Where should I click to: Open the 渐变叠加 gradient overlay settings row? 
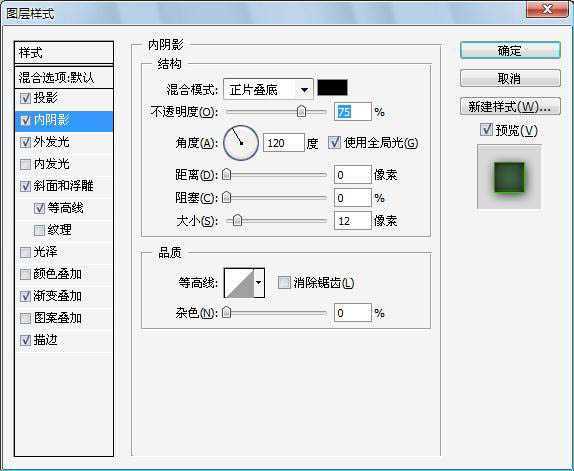click(64, 296)
